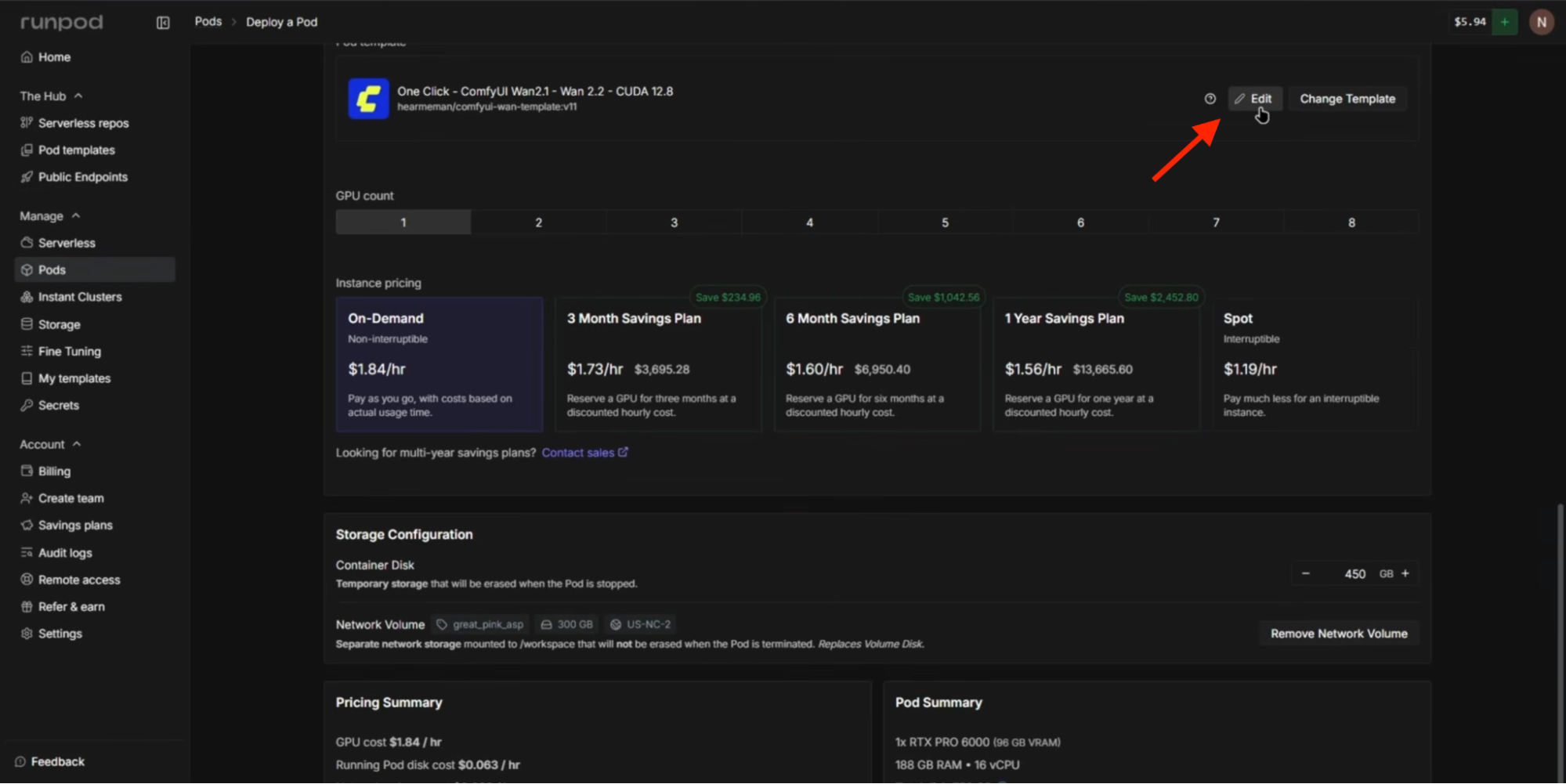Select On-Demand pricing

tap(439, 364)
